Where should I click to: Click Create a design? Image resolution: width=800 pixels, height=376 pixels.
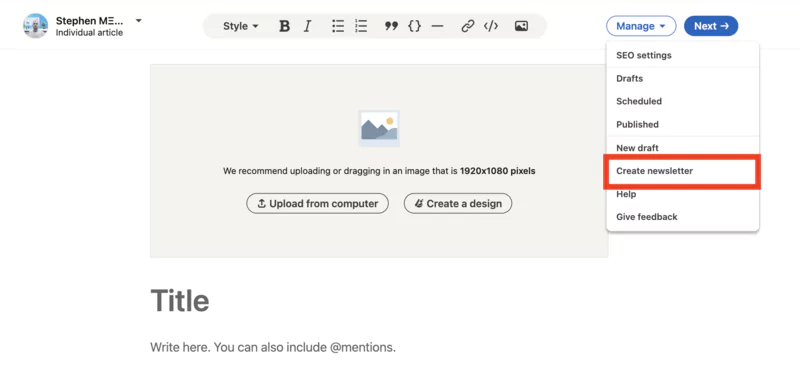coord(458,204)
